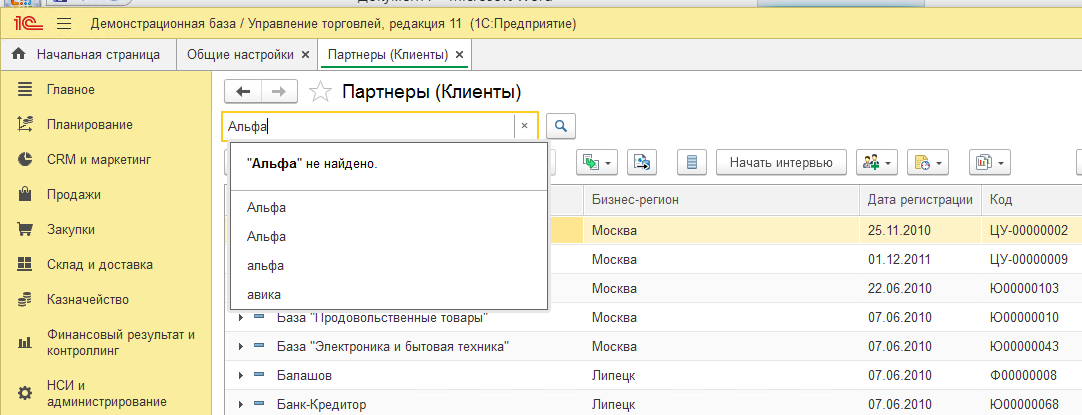Viewport: 1082px width, 415px height.
Task: Add Партнеры (Клиенты) to favorites star
Action: (319, 92)
